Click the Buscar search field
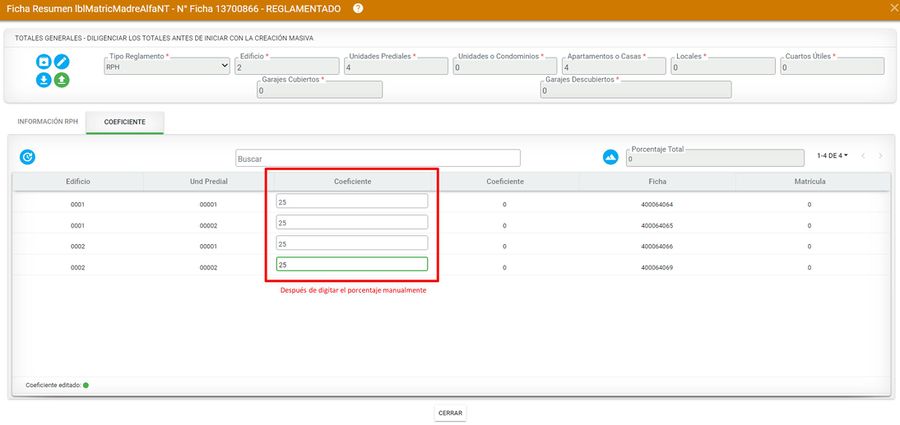Viewport: 900px width, 425px height. click(378, 158)
